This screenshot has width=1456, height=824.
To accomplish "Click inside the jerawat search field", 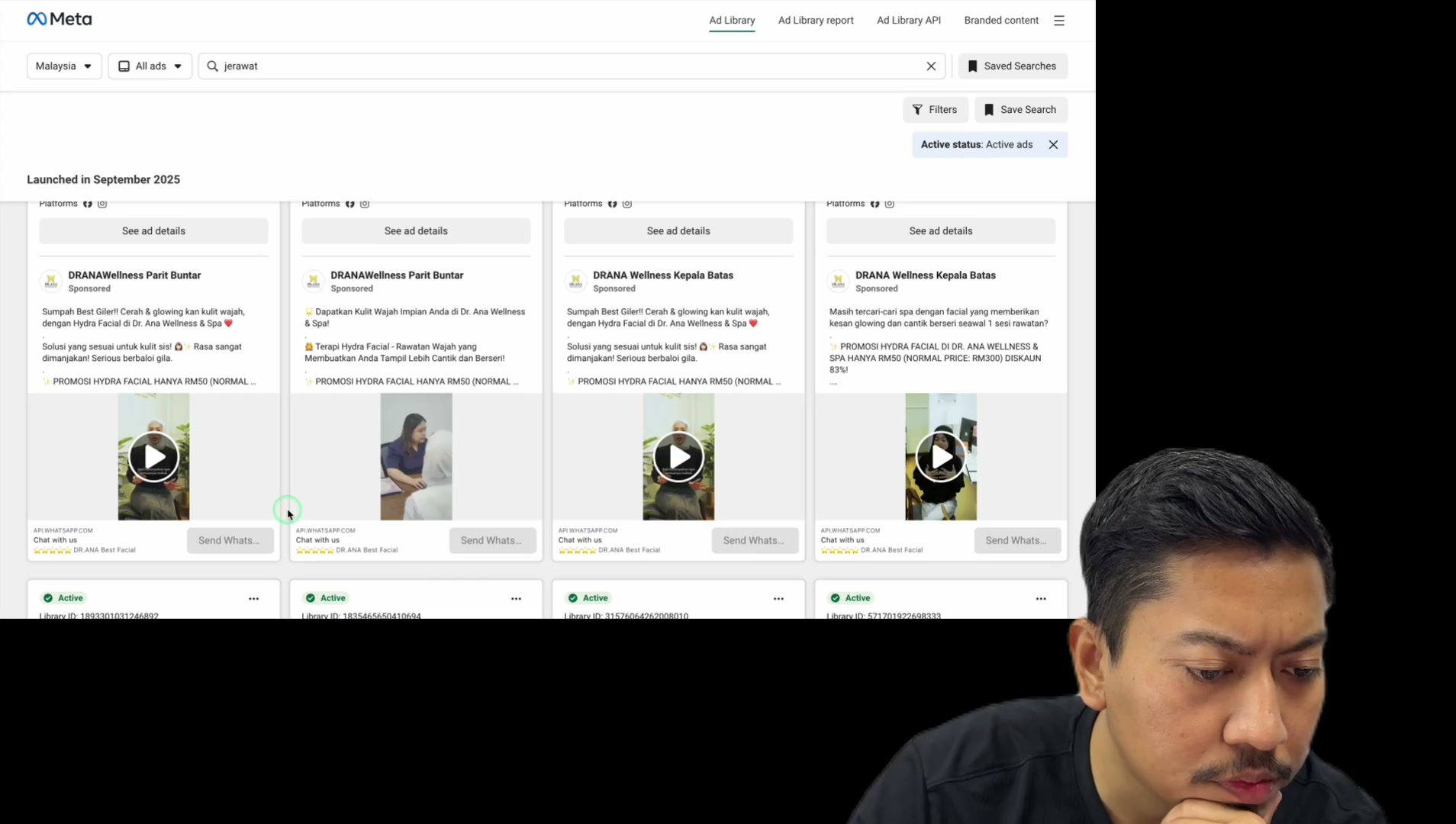I will [x=571, y=66].
